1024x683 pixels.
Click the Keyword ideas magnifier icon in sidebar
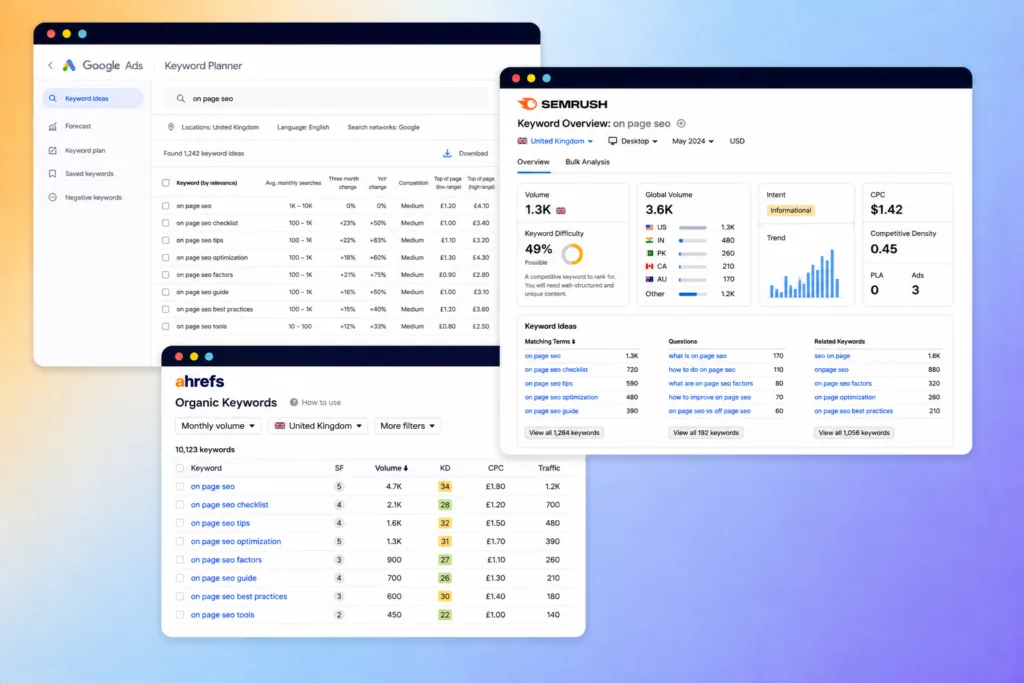tap(53, 99)
